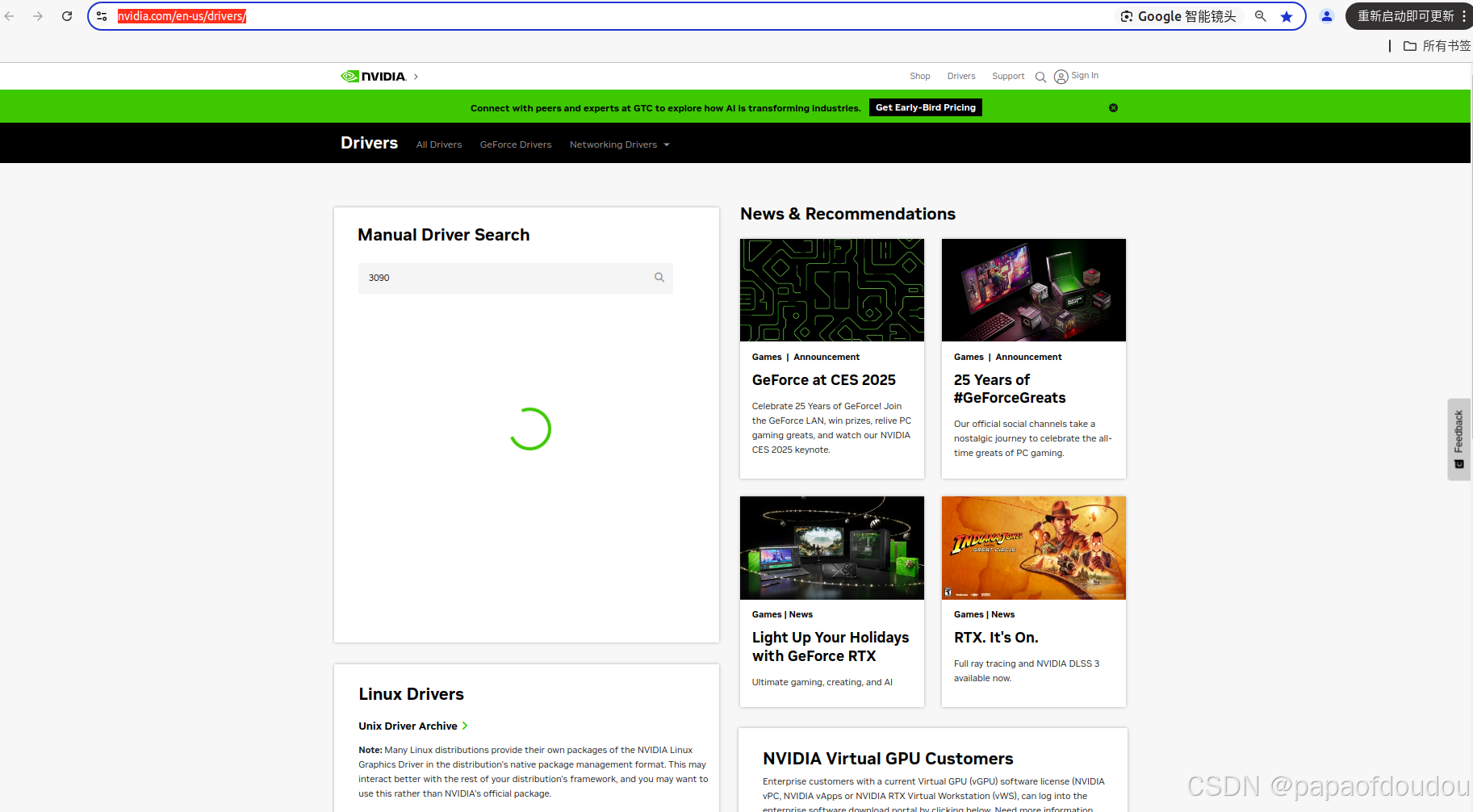Click the relaunch to update button
Viewport: 1473px width, 812px height.
tap(1405, 16)
